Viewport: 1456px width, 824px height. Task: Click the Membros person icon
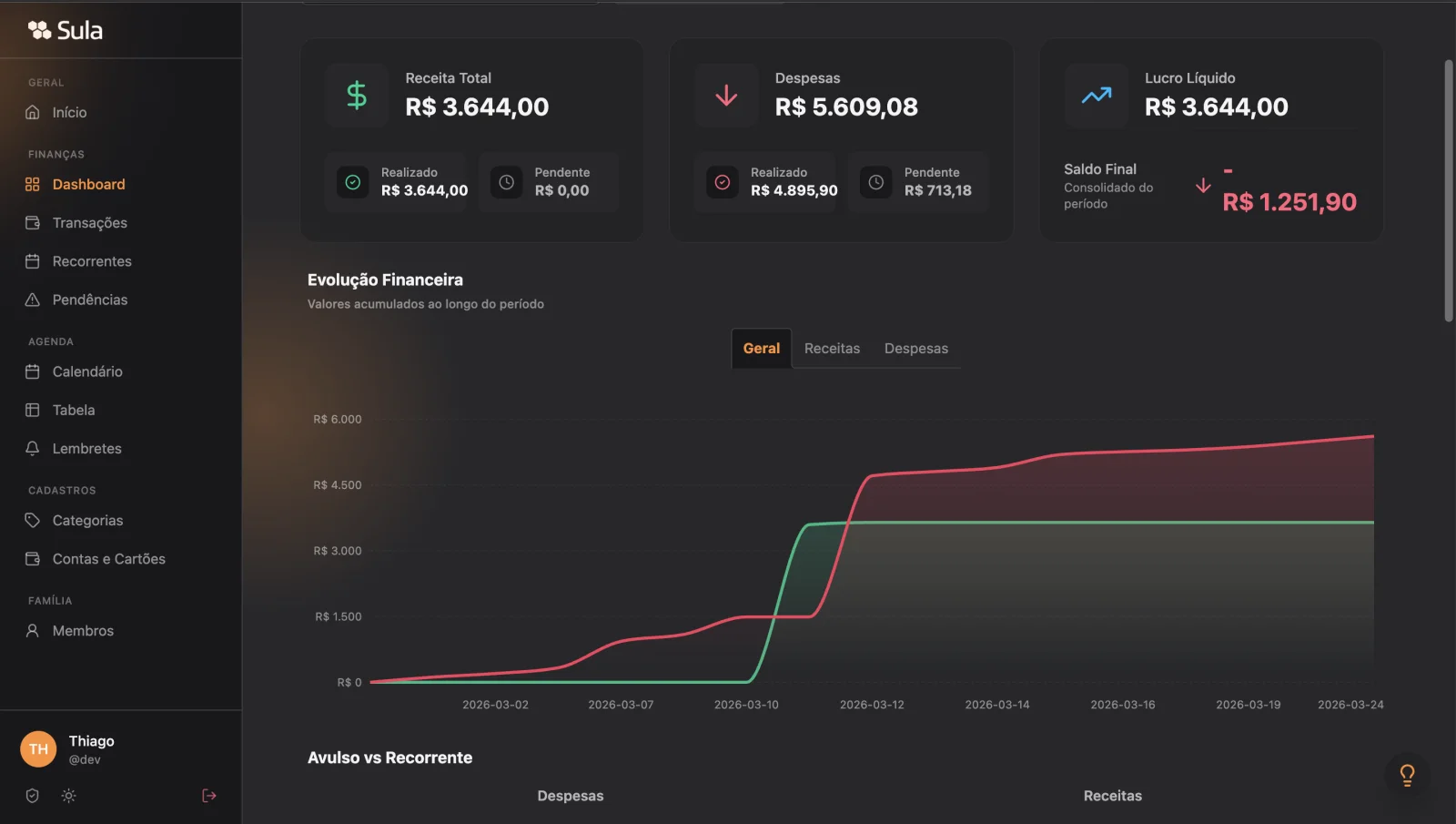tap(33, 630)
